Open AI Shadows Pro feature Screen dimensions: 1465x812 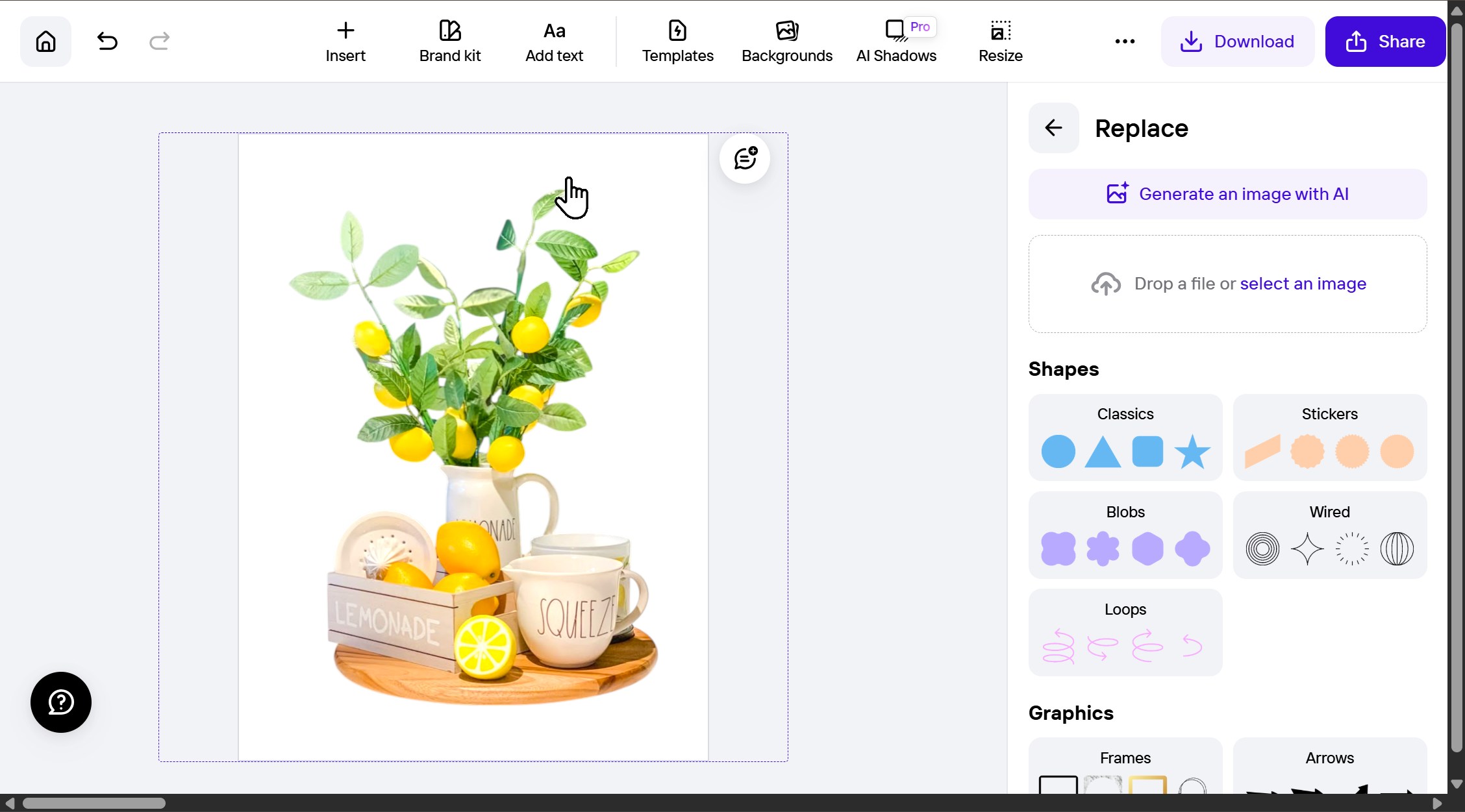[x=896, y=42]
